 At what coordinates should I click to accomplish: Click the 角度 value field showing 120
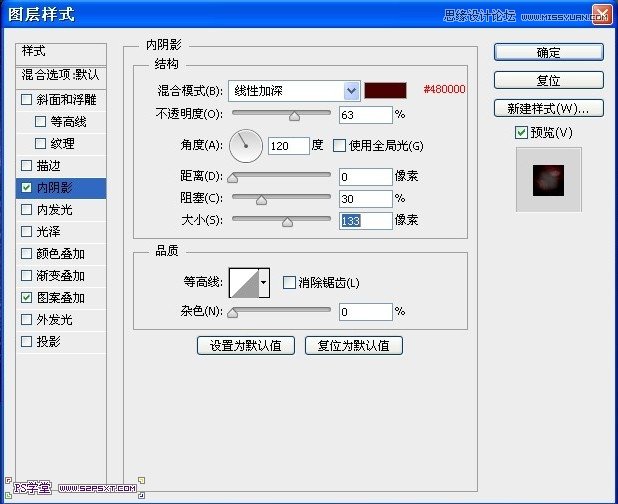(289, 146)
